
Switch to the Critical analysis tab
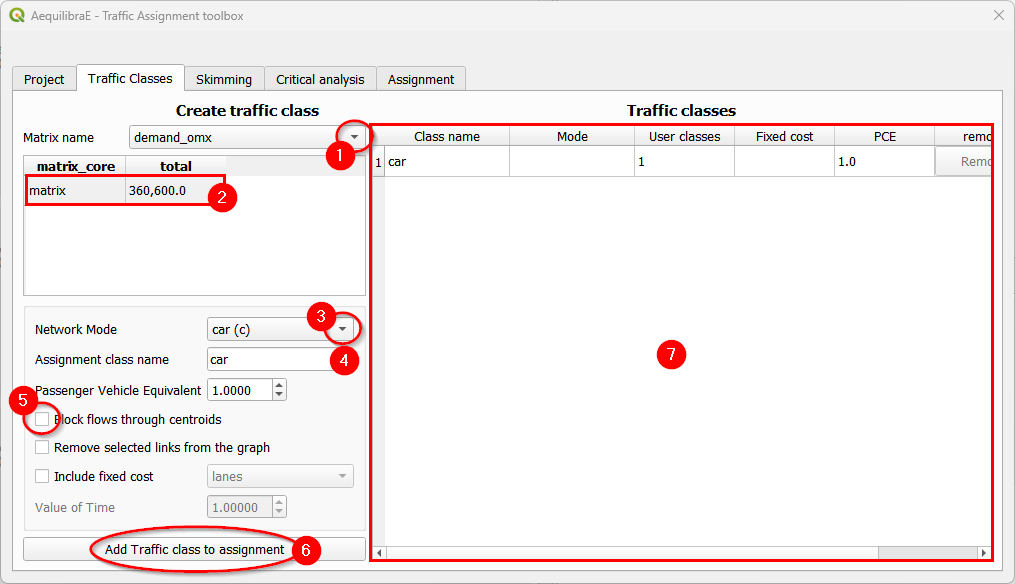coord(320,78)
